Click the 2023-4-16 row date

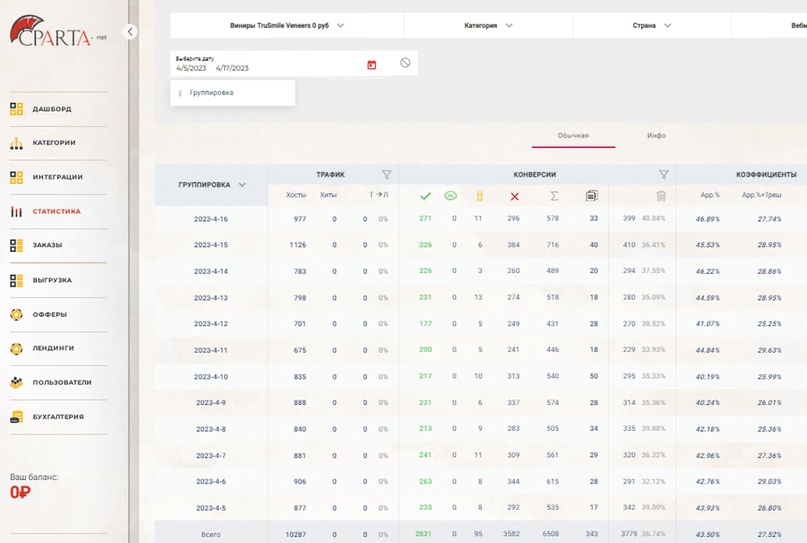211,219
